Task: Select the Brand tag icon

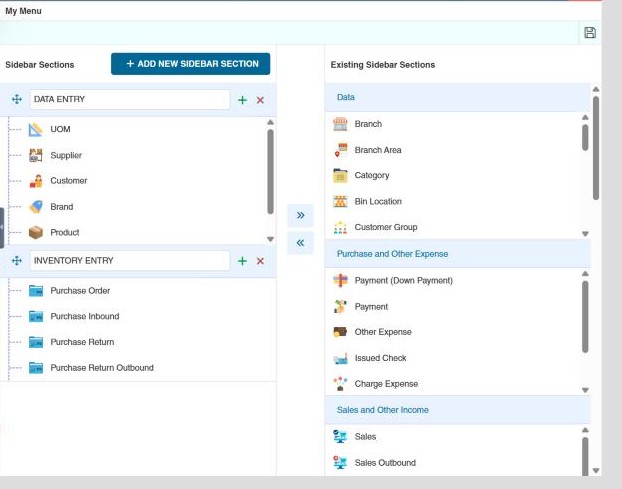Action: (36, 207)
